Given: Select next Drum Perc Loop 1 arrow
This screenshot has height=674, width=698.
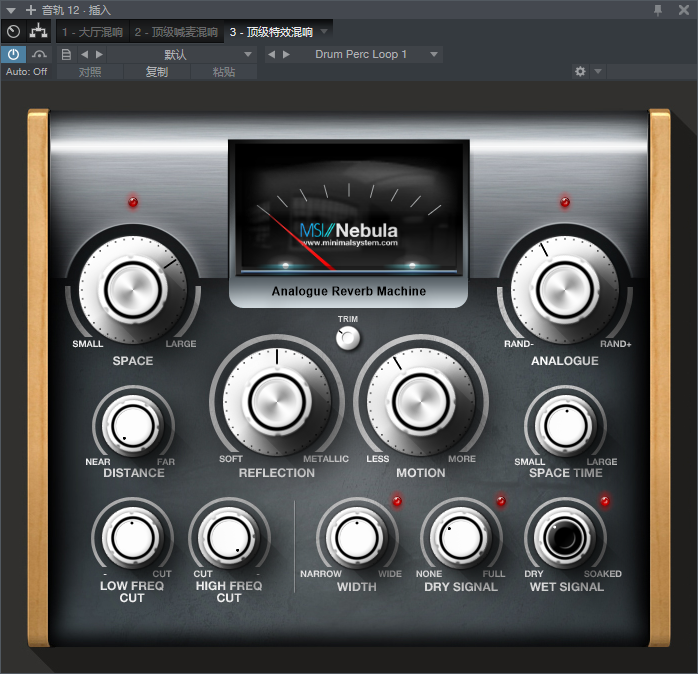Looking at the screenshot, I should point(286,55).
